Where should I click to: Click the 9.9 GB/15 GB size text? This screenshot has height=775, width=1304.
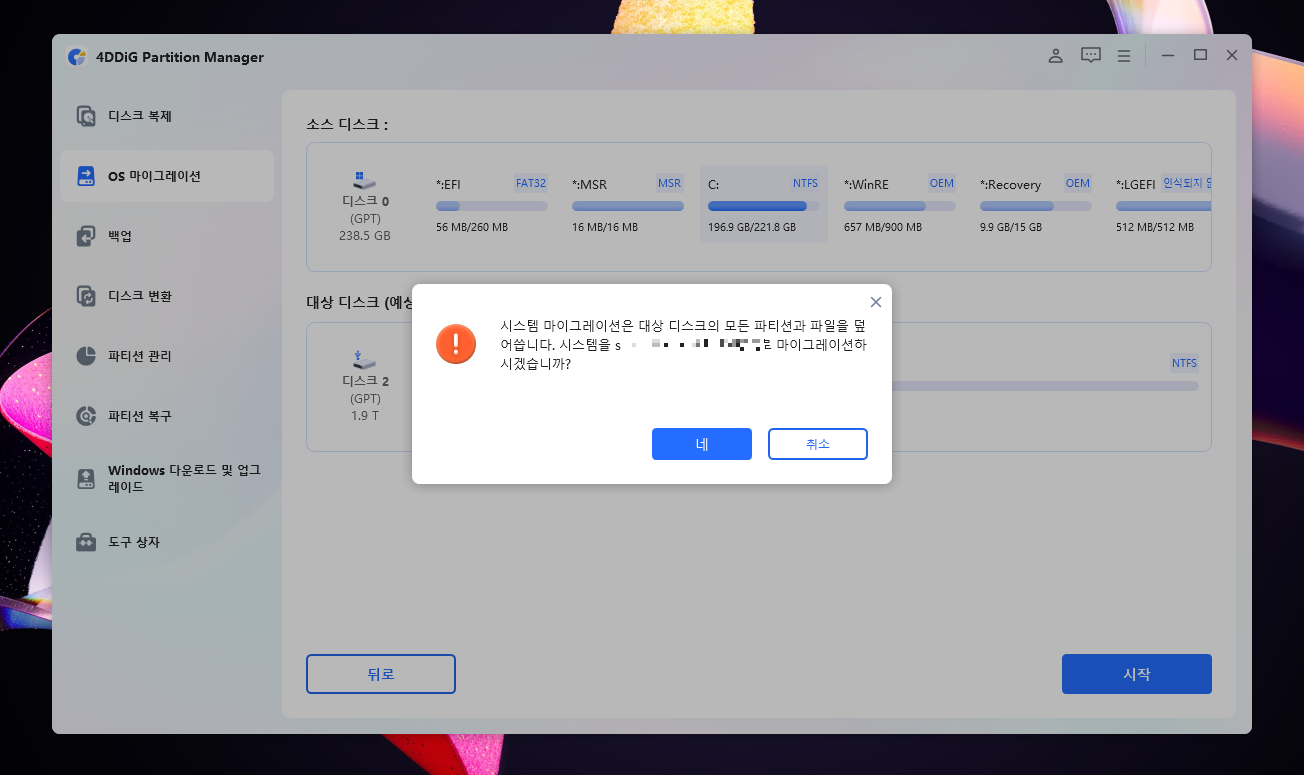[x=1011, y=227]
